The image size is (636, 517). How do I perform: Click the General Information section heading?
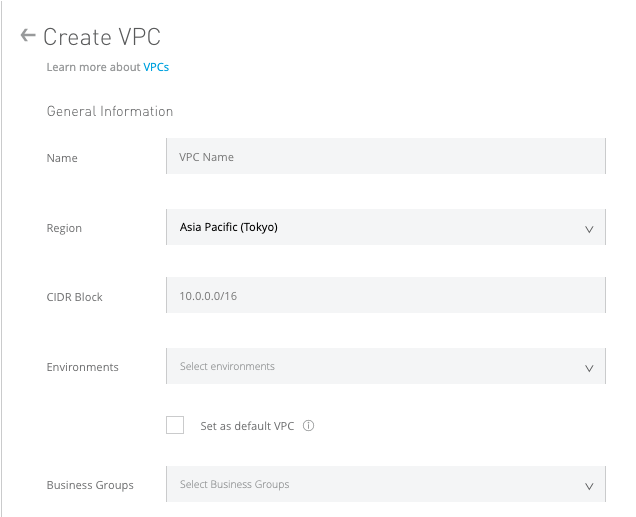(x=110, y=111)
